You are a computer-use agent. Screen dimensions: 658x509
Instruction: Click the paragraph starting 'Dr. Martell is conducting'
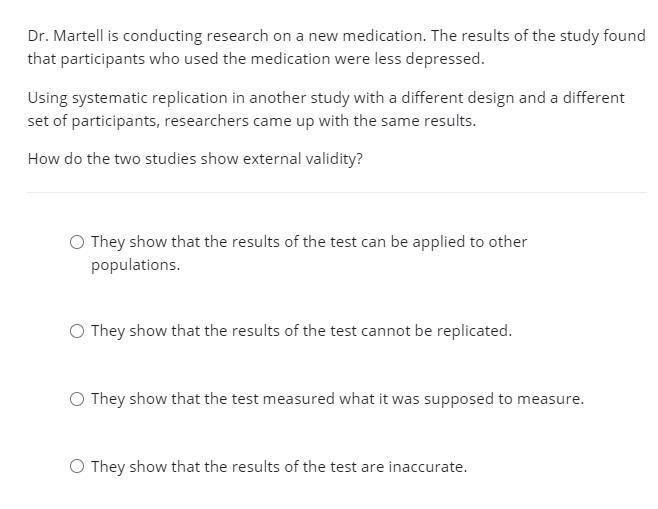point(337,47)
